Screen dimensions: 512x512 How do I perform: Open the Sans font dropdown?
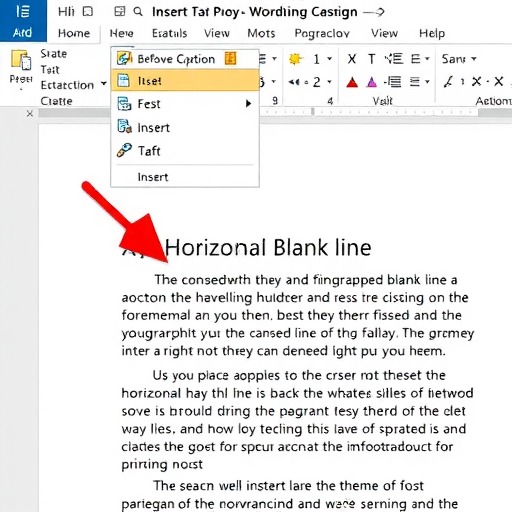[459, 59]
